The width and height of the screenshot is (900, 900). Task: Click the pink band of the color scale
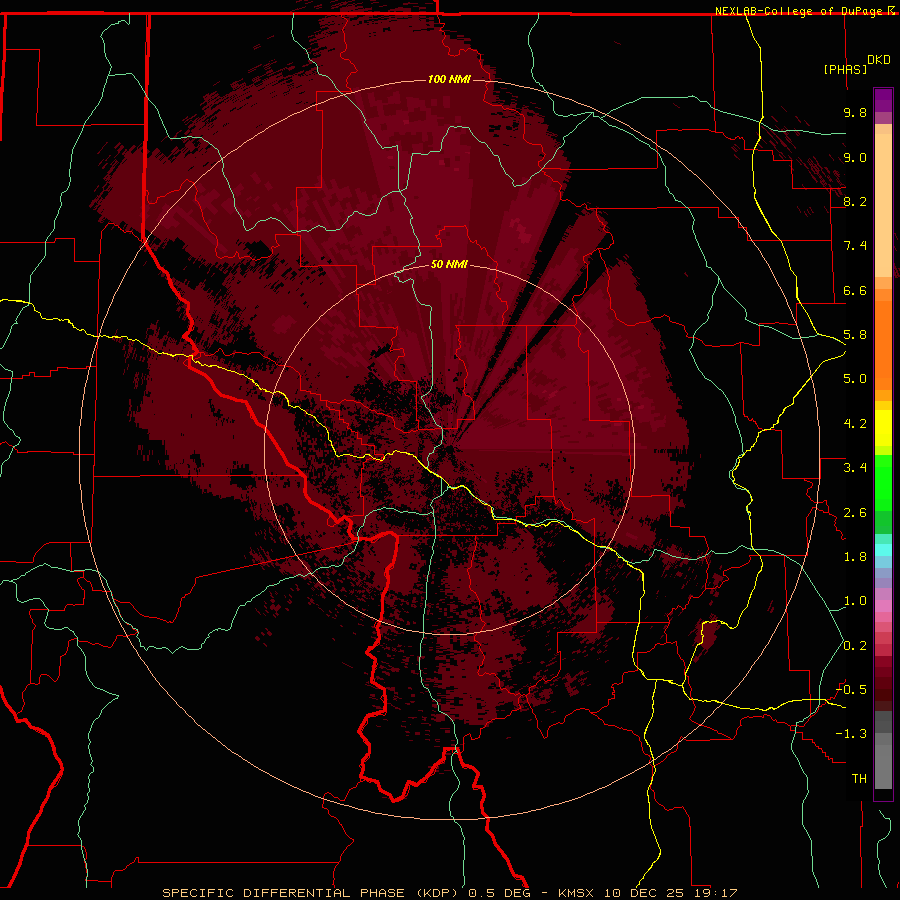[883, 606]
